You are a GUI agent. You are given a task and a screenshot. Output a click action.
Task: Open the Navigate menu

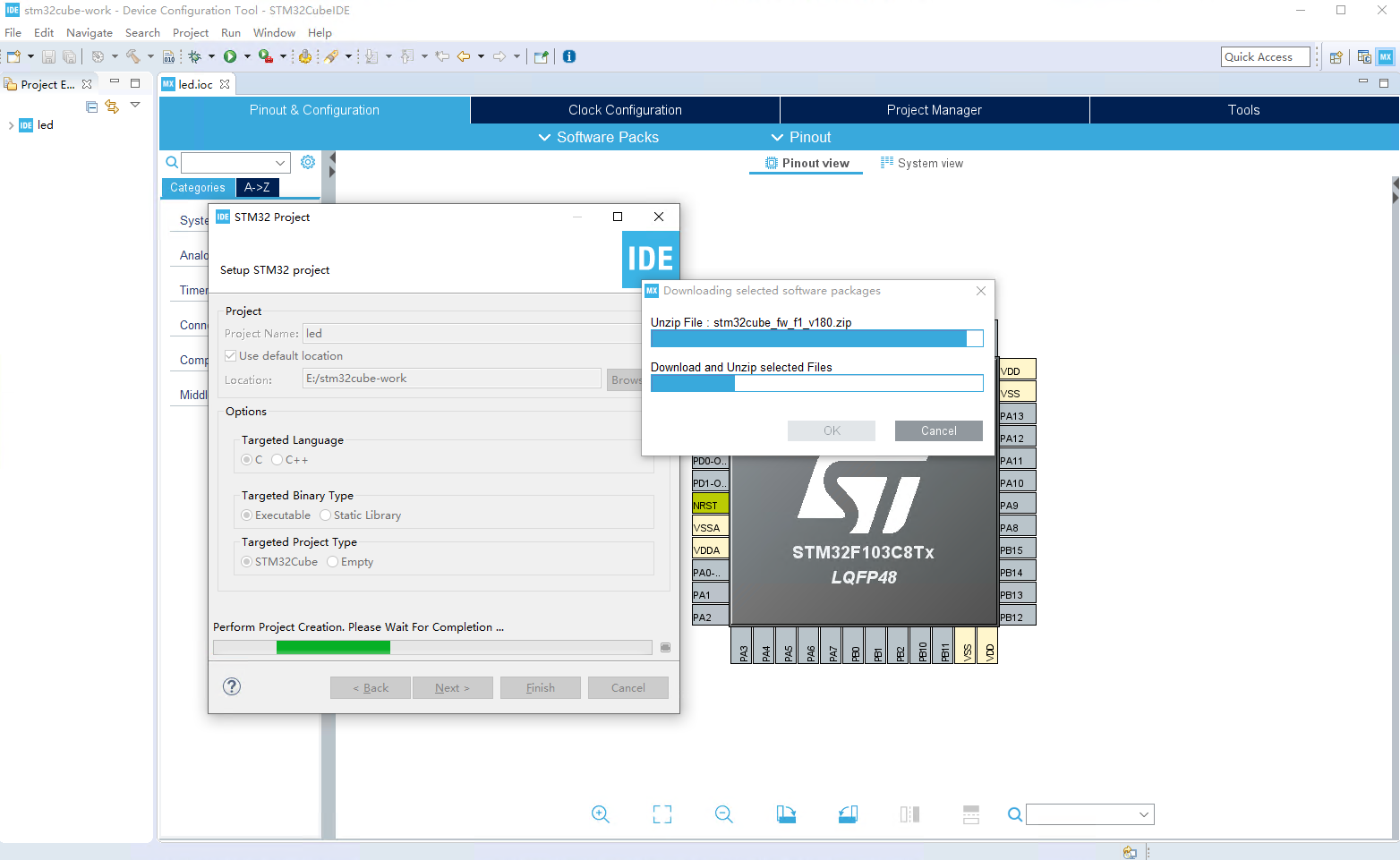pyautogui.click(x=90, y=32)
